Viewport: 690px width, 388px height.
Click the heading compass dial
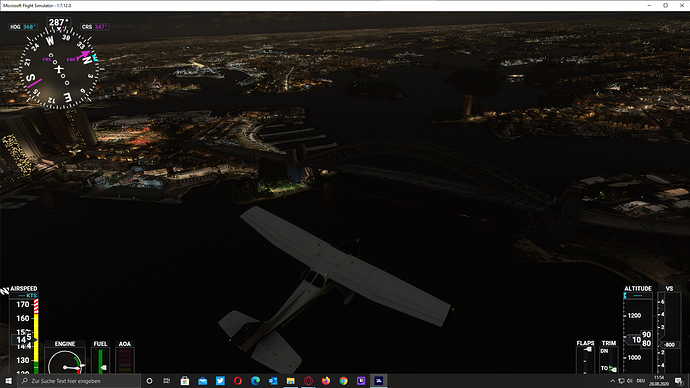coord(59,68)
